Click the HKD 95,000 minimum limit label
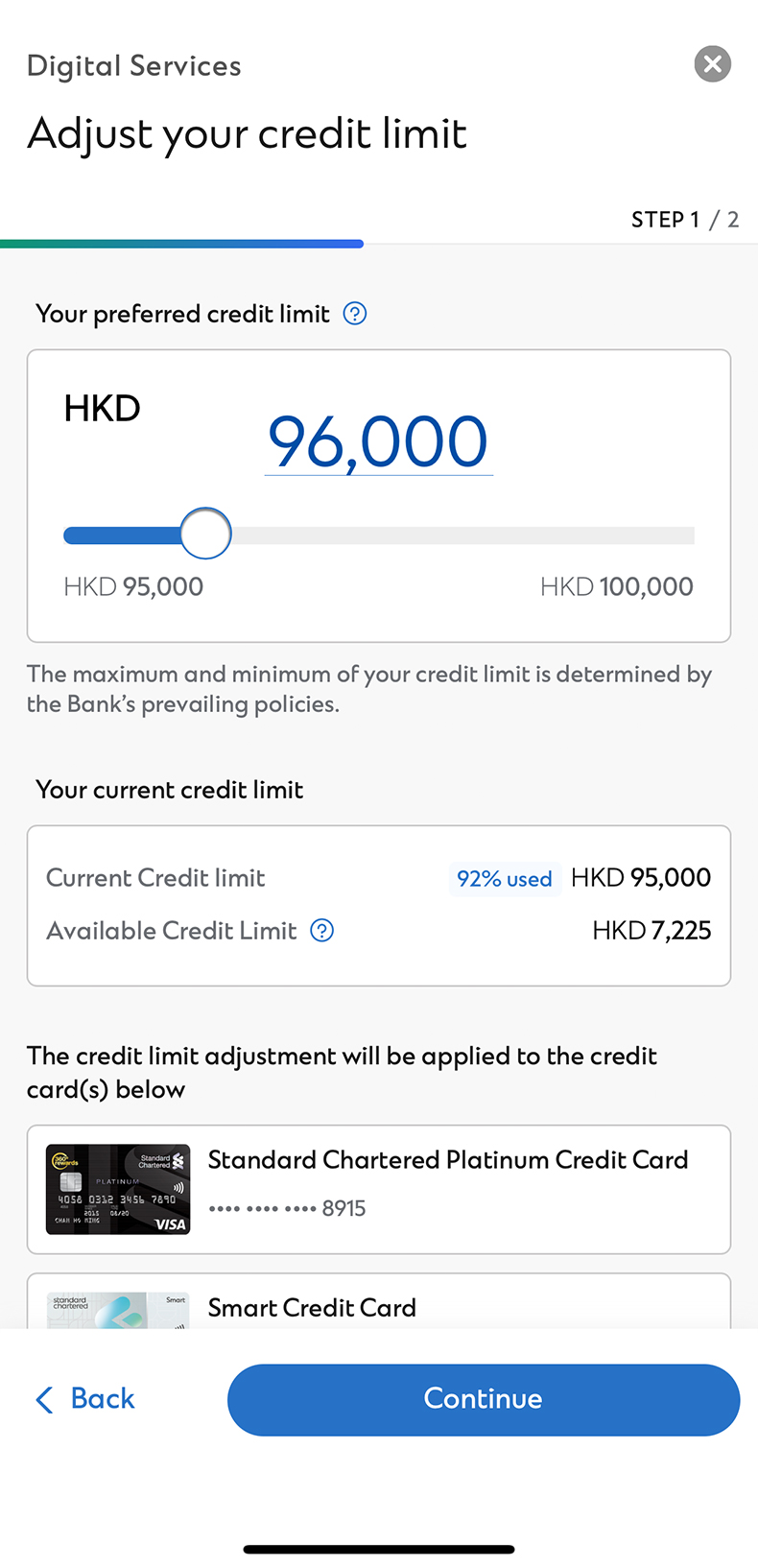Image resolution: width=758 pixels, height=1568 pixels. click(x=133, y=586)
